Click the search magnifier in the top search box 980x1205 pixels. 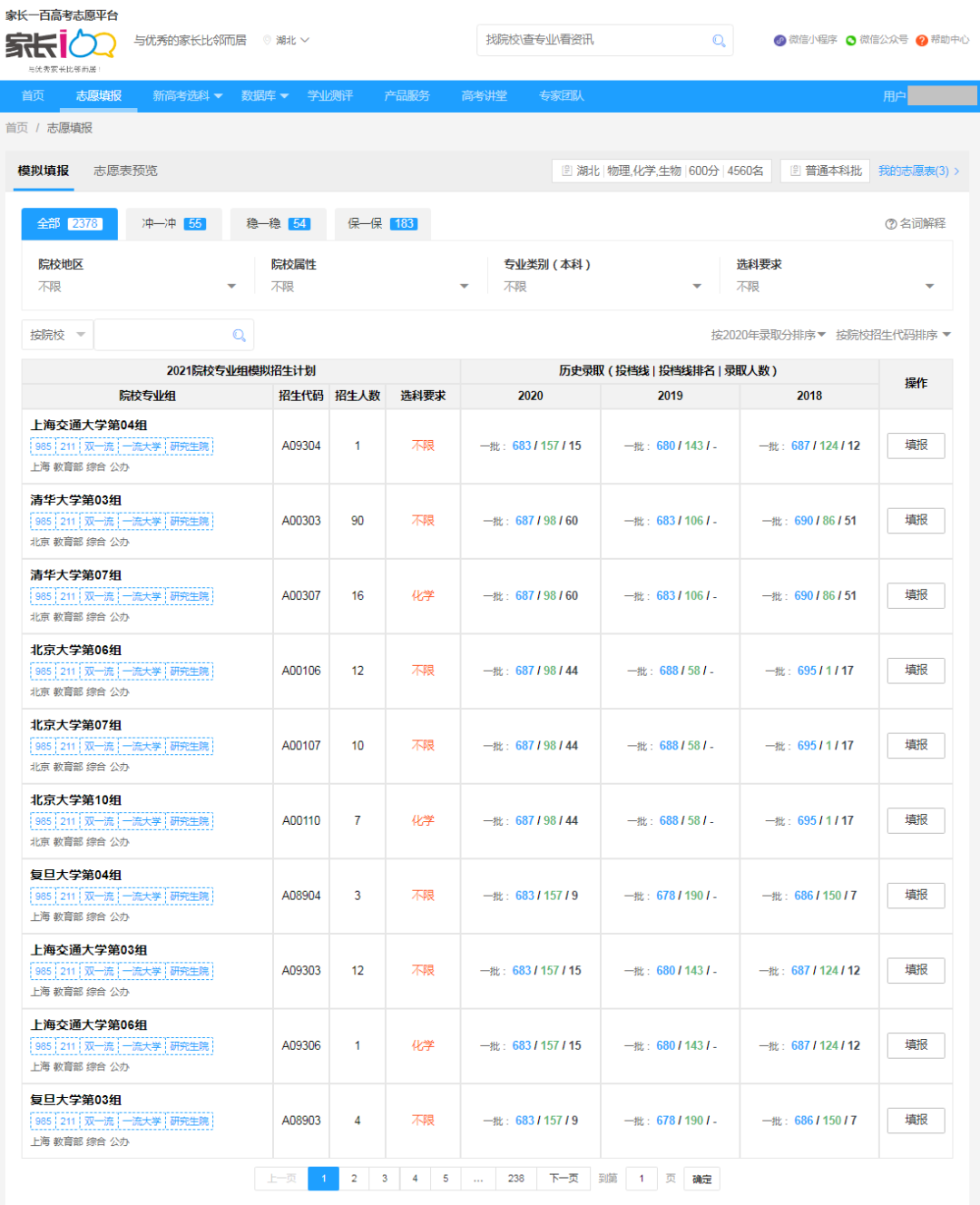pos(718,40)
